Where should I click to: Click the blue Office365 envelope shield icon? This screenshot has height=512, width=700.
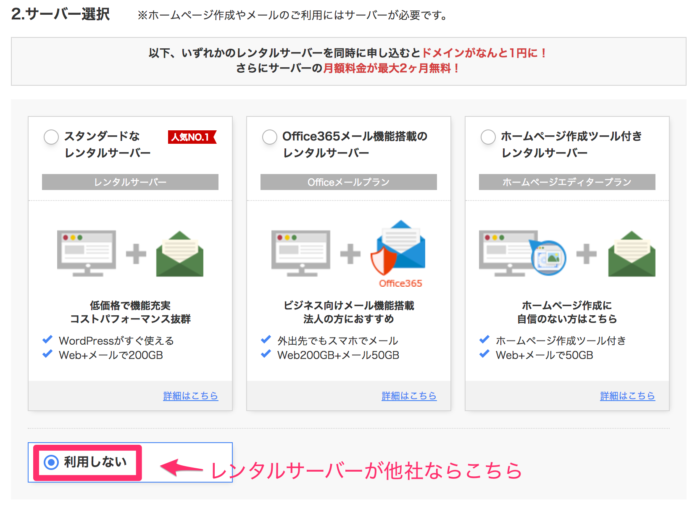(398, 248)
